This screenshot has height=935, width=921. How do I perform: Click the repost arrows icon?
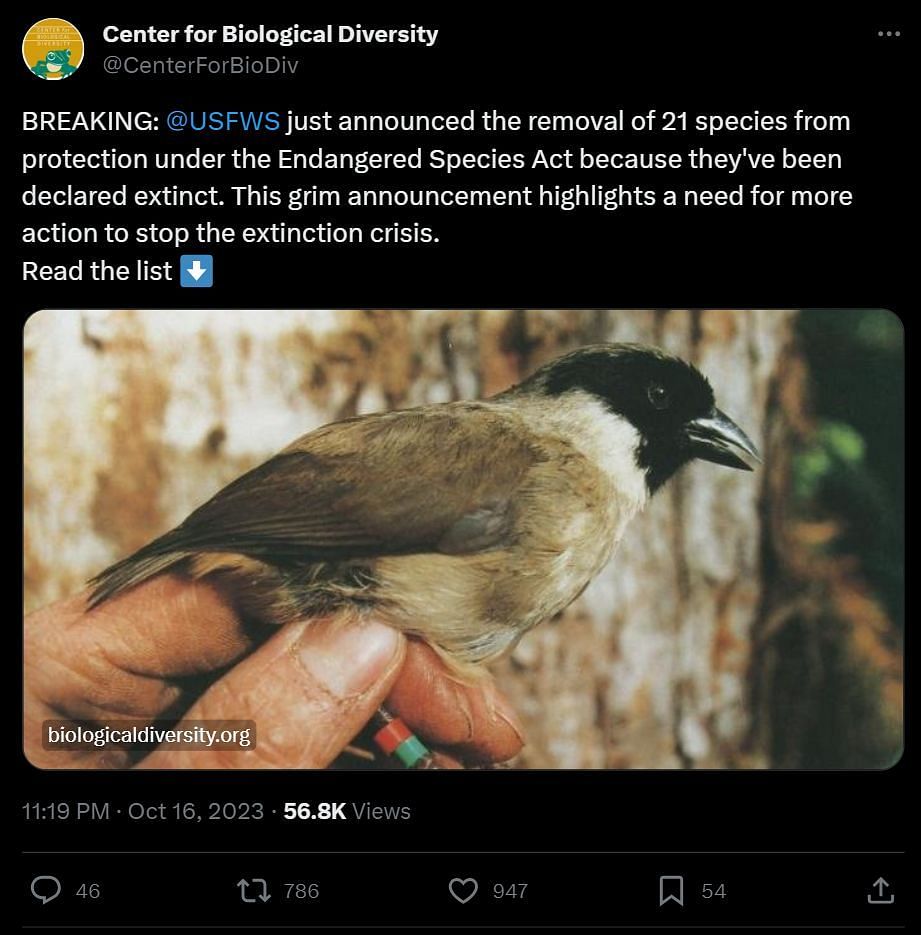click(254, 890)
